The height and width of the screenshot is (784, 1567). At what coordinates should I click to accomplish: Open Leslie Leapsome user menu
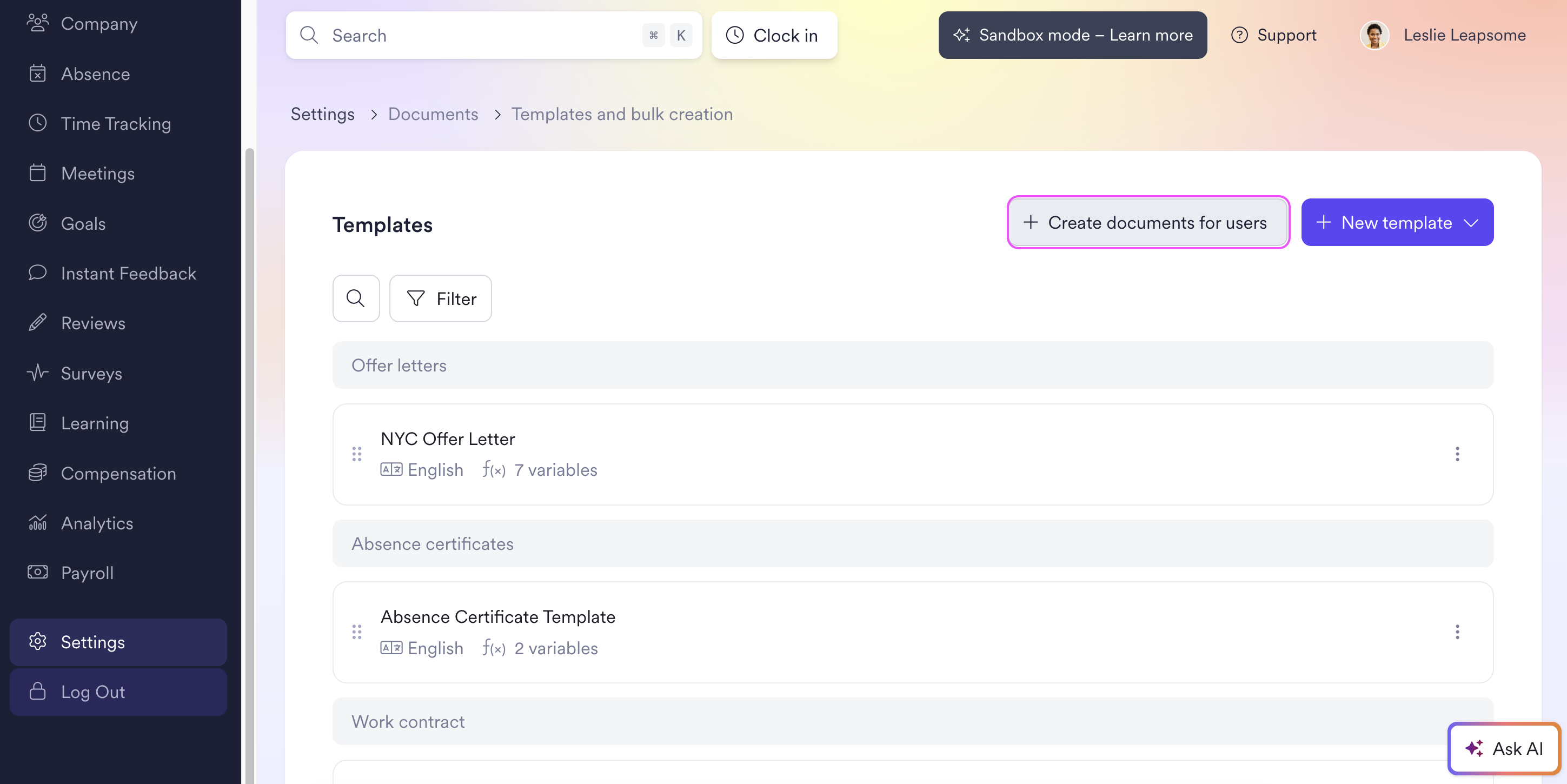(1443, 35)
